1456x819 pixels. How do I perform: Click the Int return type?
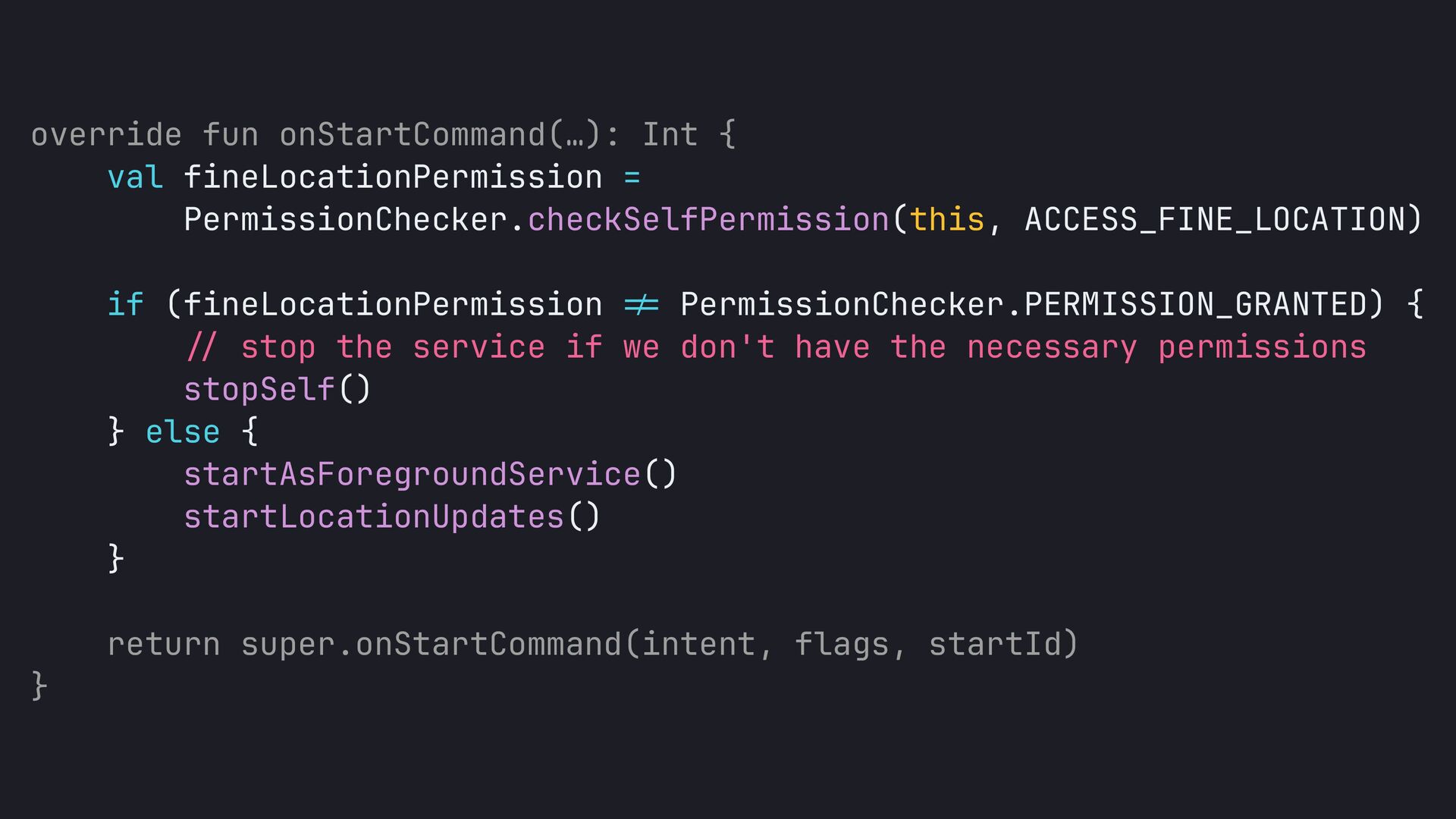pyautogui.click(x=670, y=135)
